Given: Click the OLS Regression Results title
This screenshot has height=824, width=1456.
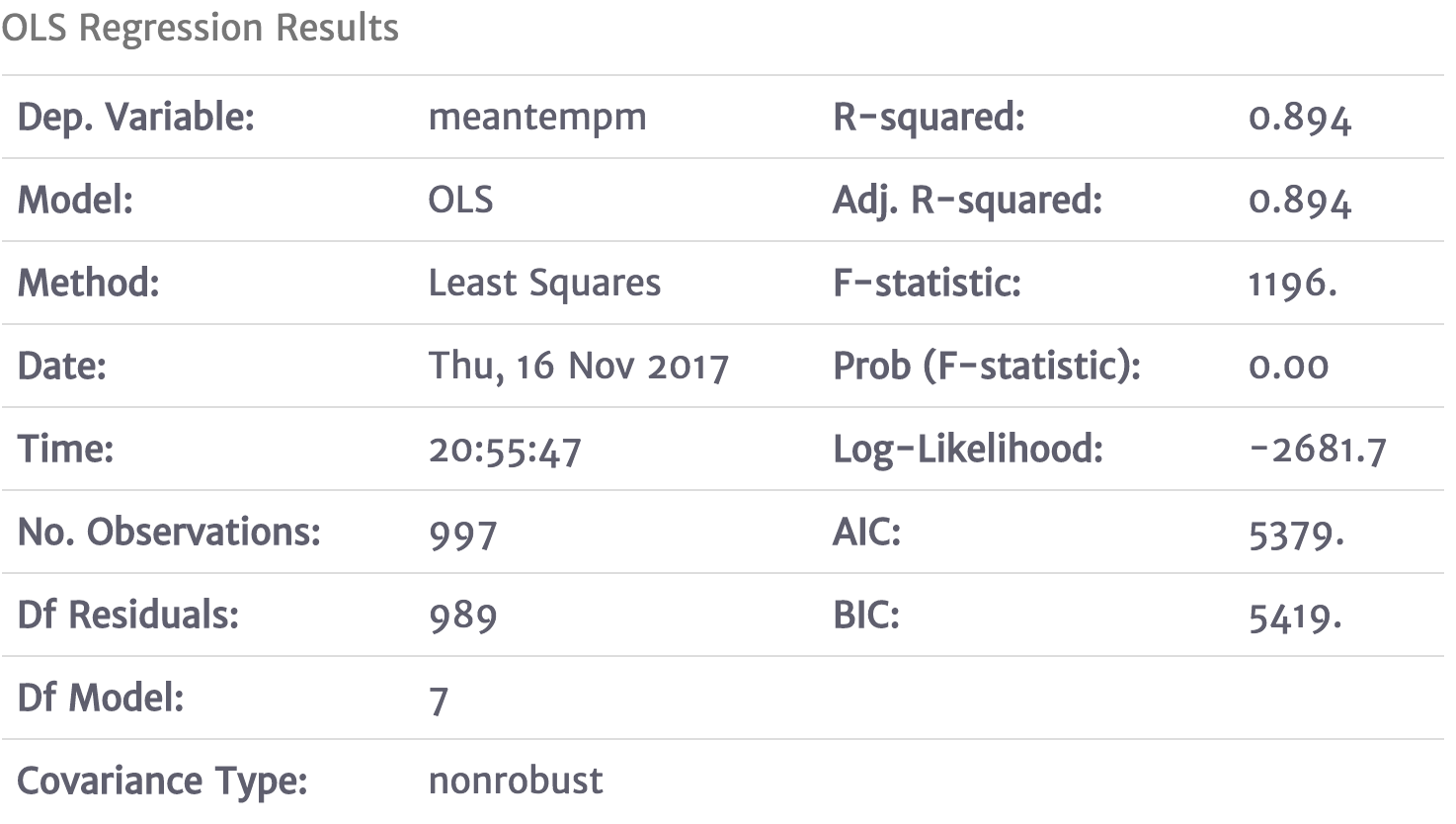Looking at the screenshot, I should coord(201,28).
